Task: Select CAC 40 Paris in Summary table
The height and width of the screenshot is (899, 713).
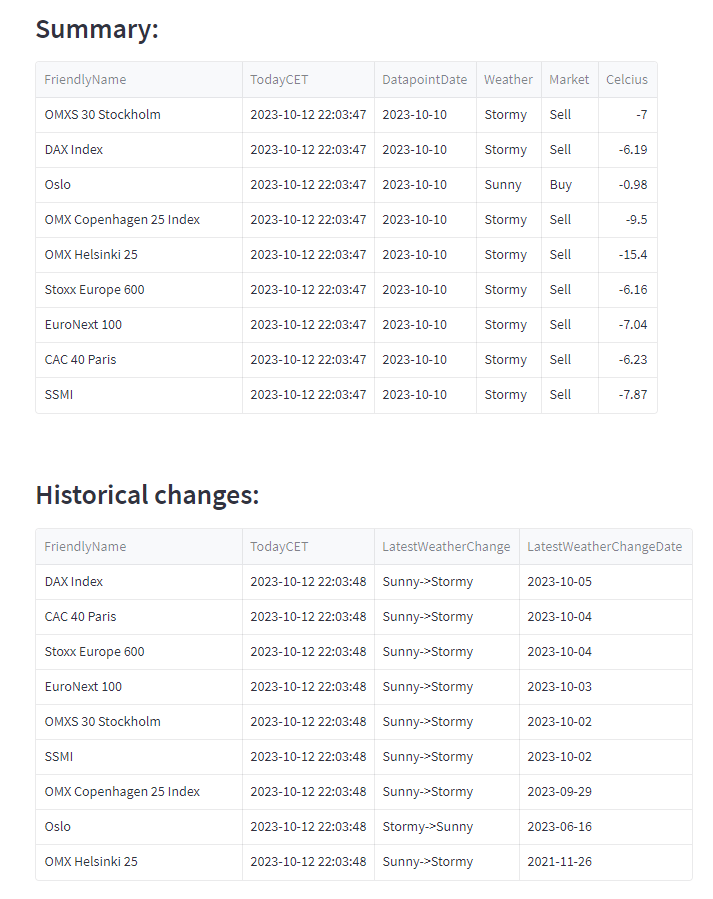Action: pos(80,360)
